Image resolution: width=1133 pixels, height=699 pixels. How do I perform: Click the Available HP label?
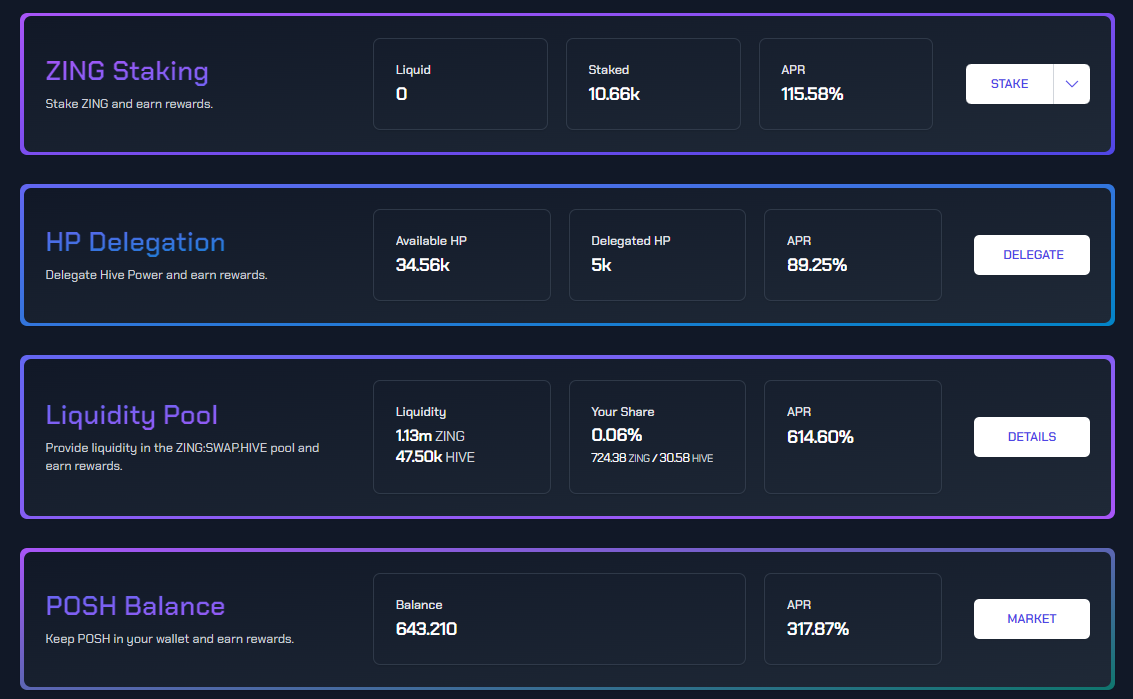point(431,241)
